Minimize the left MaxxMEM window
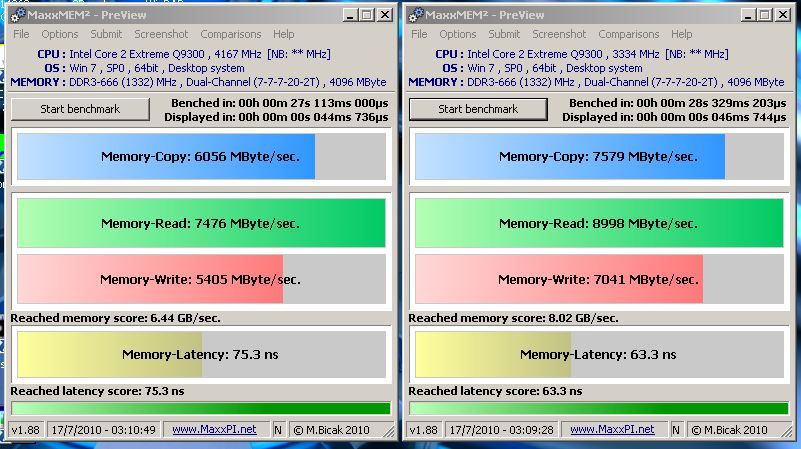The height and width of the screenshot is (449, 801). [x=350, y=15]
